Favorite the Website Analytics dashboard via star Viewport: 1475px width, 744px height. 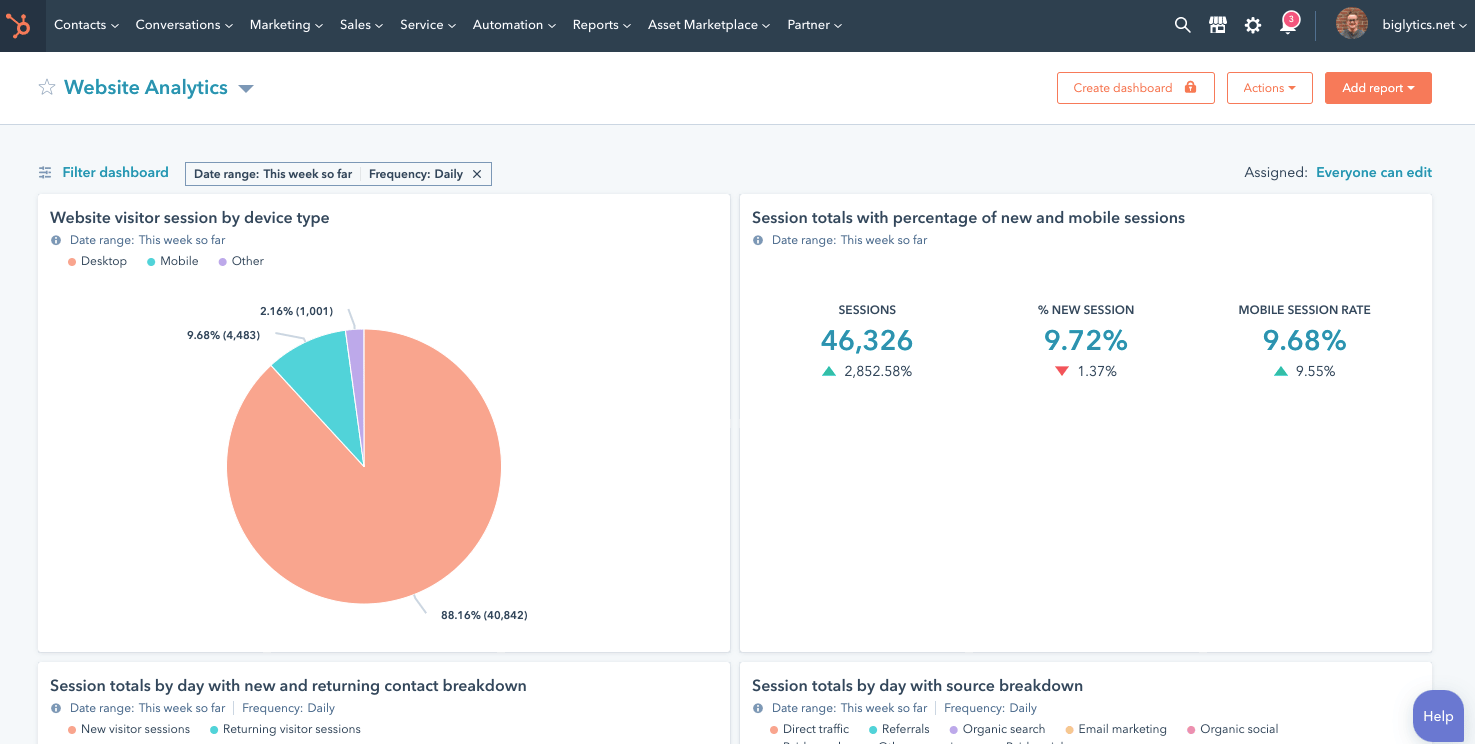[46, 88]
